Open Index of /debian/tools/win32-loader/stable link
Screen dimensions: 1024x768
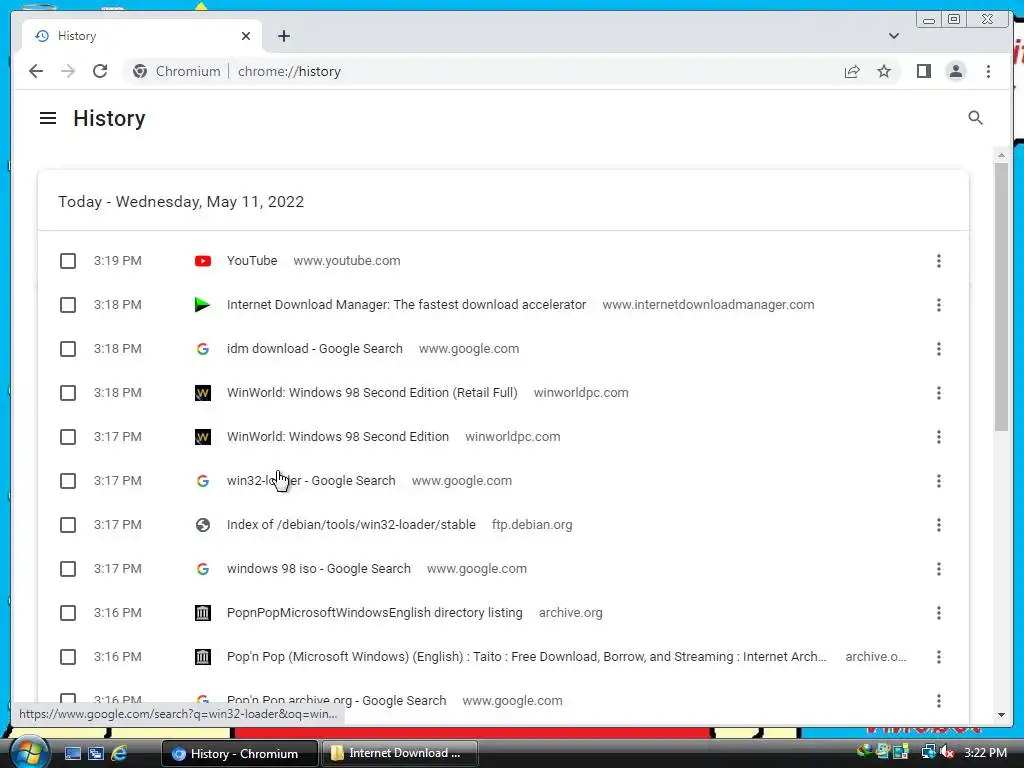click(x=351, y=524)
